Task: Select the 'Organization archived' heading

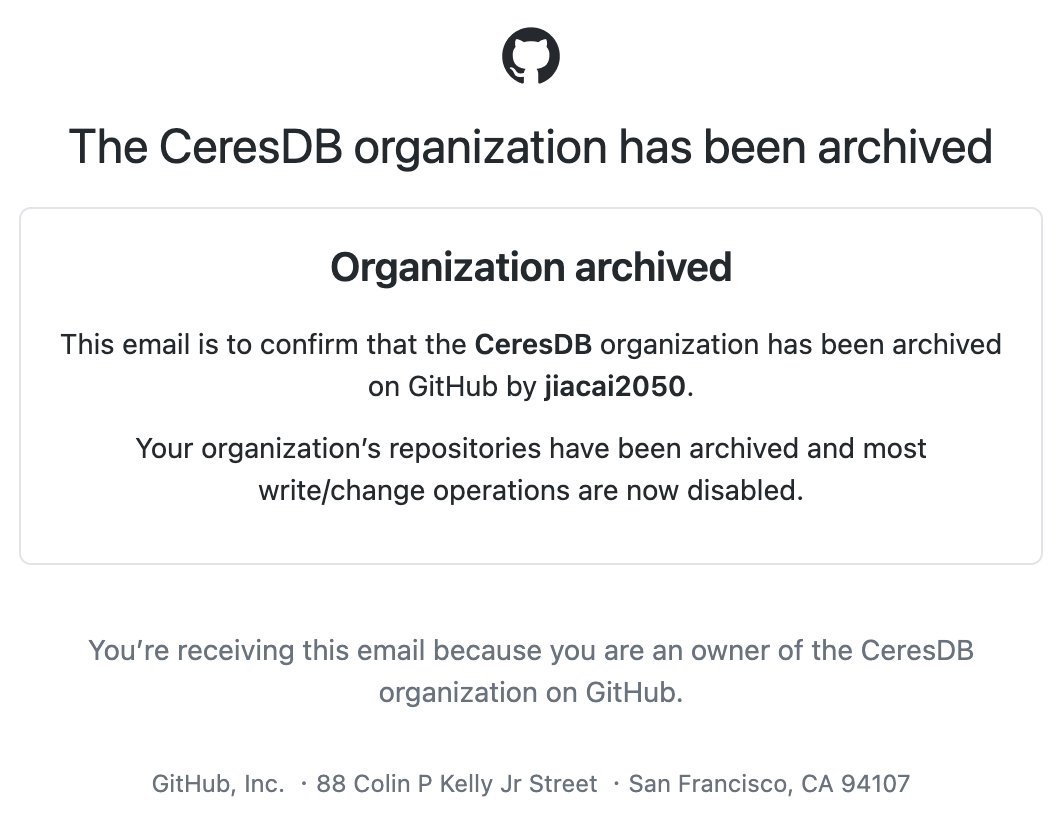Action: [x=531, y=267]
